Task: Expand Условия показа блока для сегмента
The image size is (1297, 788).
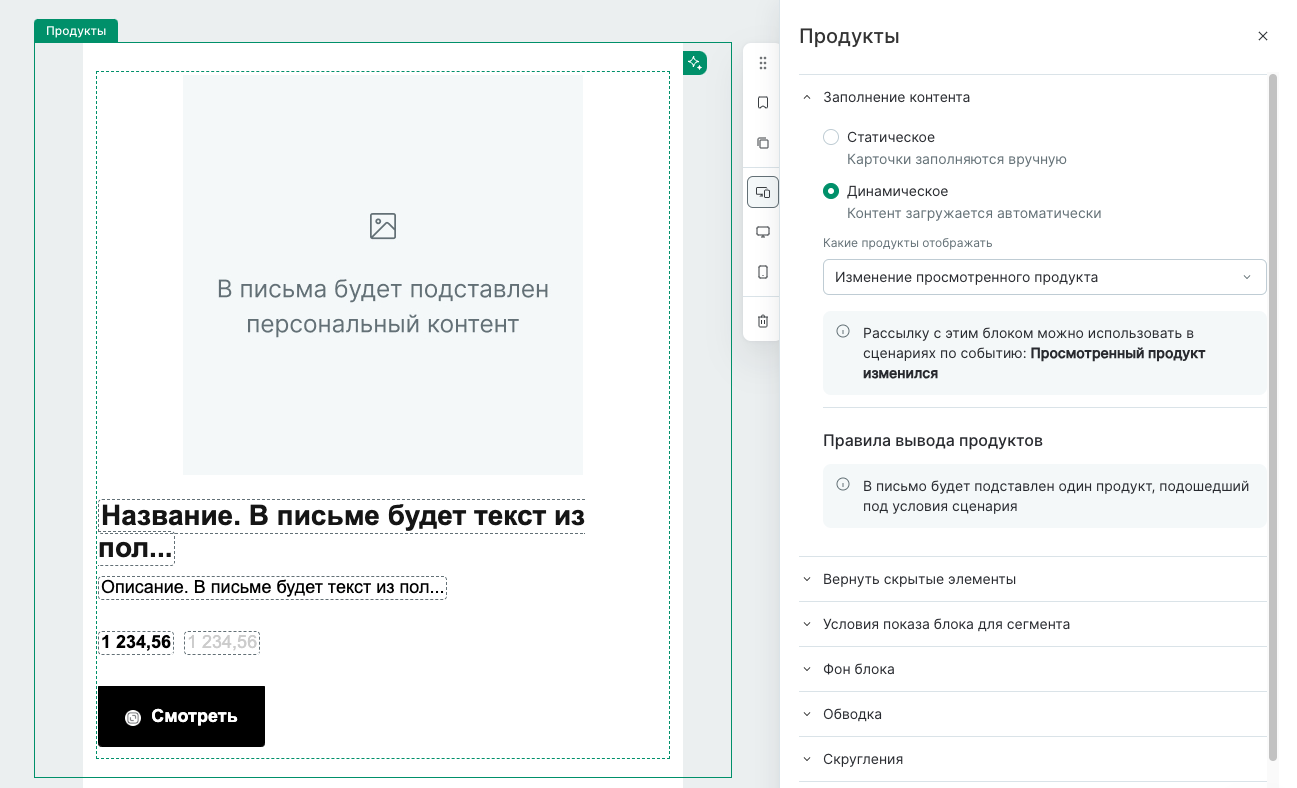Action: pos(1033,624)
